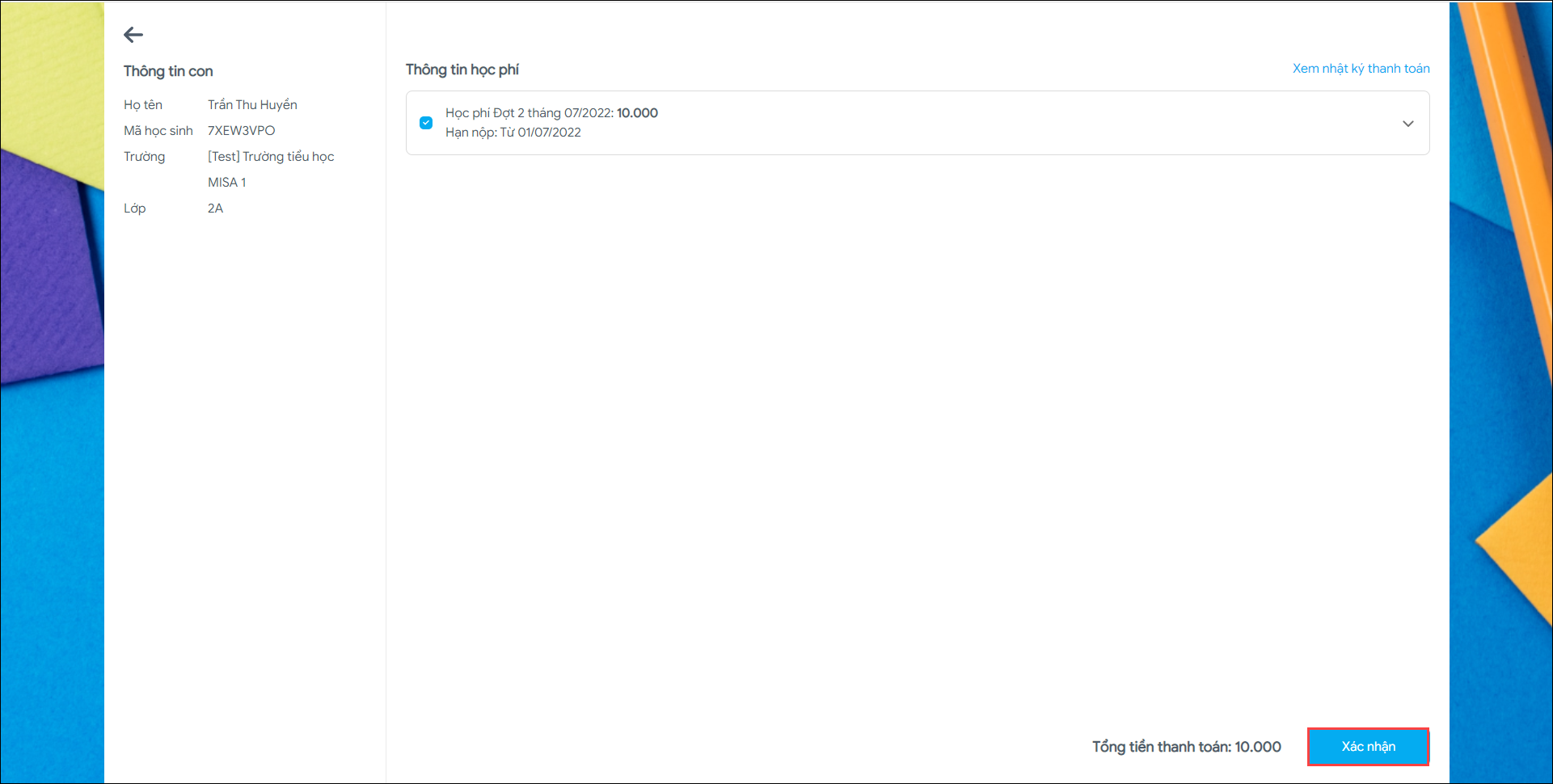Click the back arrow icon

pyautogui.click(x=133, y=35)
